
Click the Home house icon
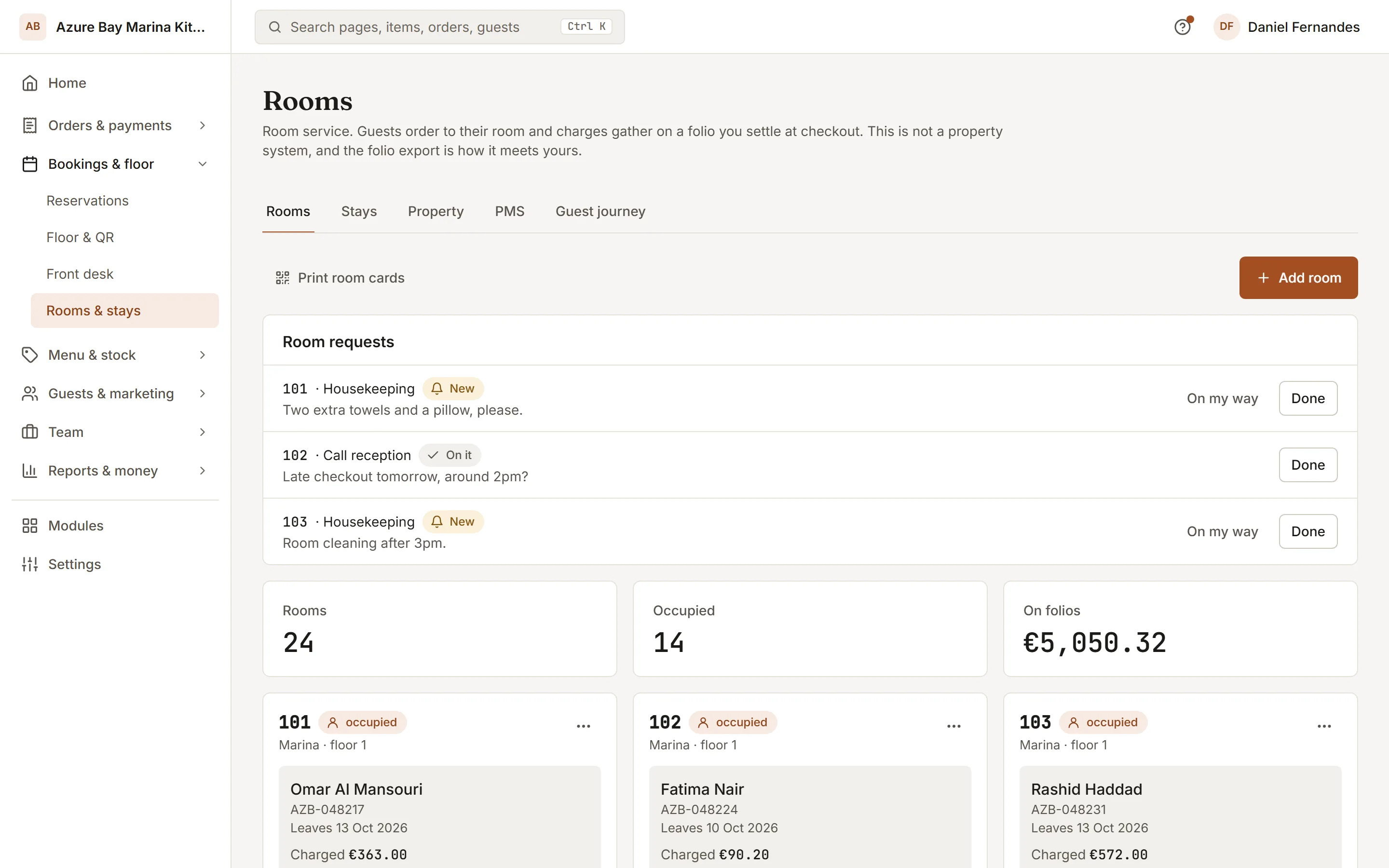click(30, 83)
